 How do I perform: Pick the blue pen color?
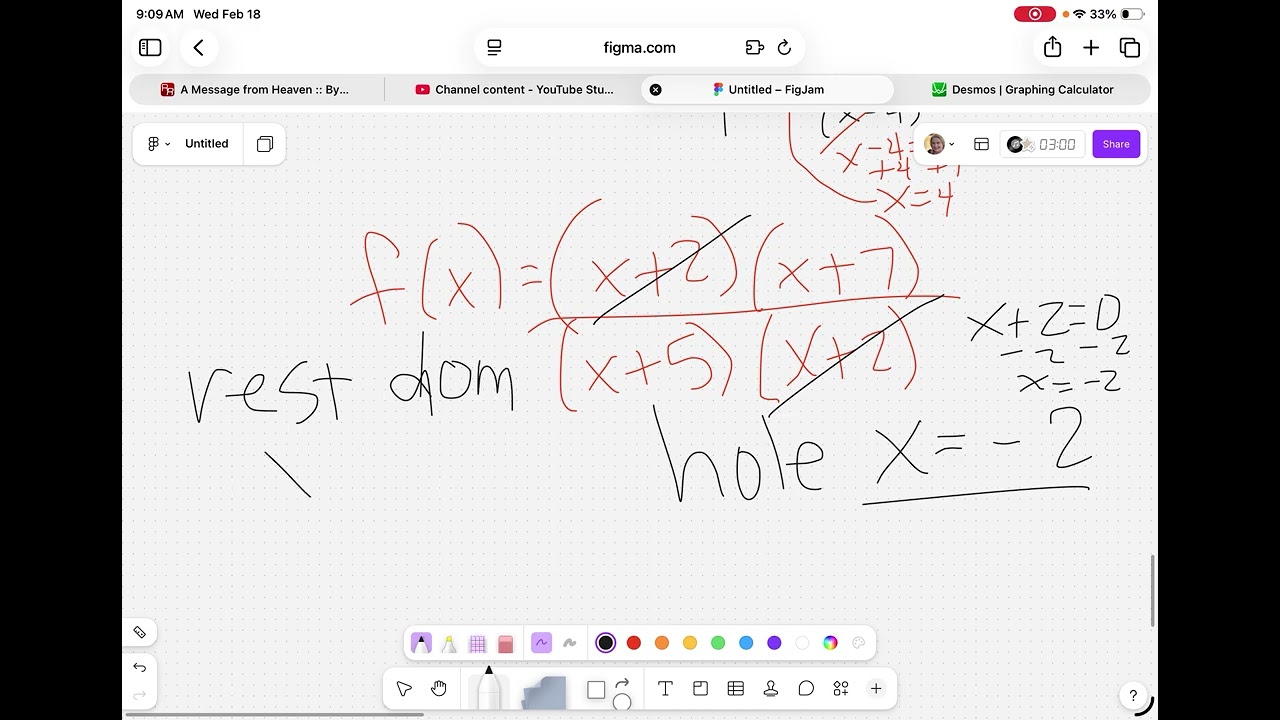(745, 643)
